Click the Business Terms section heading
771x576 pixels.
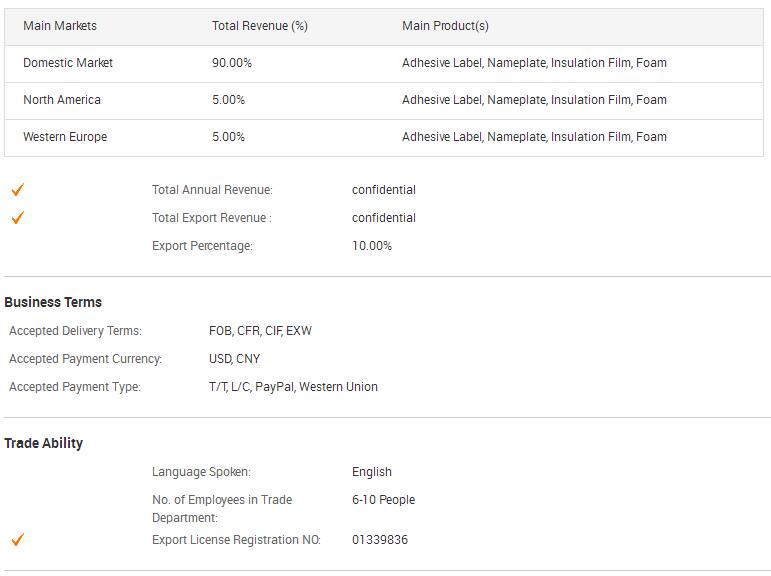click(x=53, y=302)
